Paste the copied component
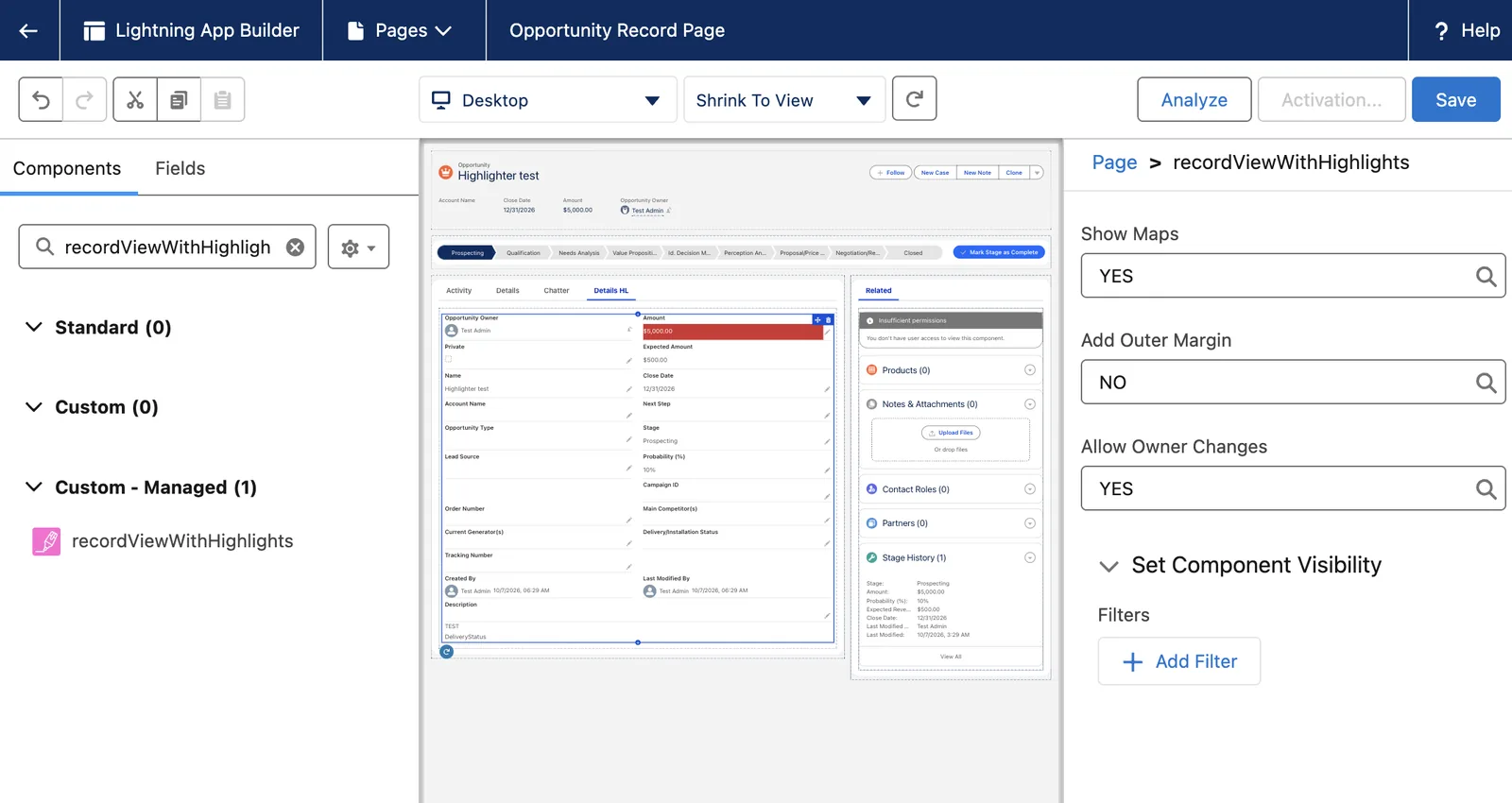Screen dimensions: 1512x803 click(222, 100)
